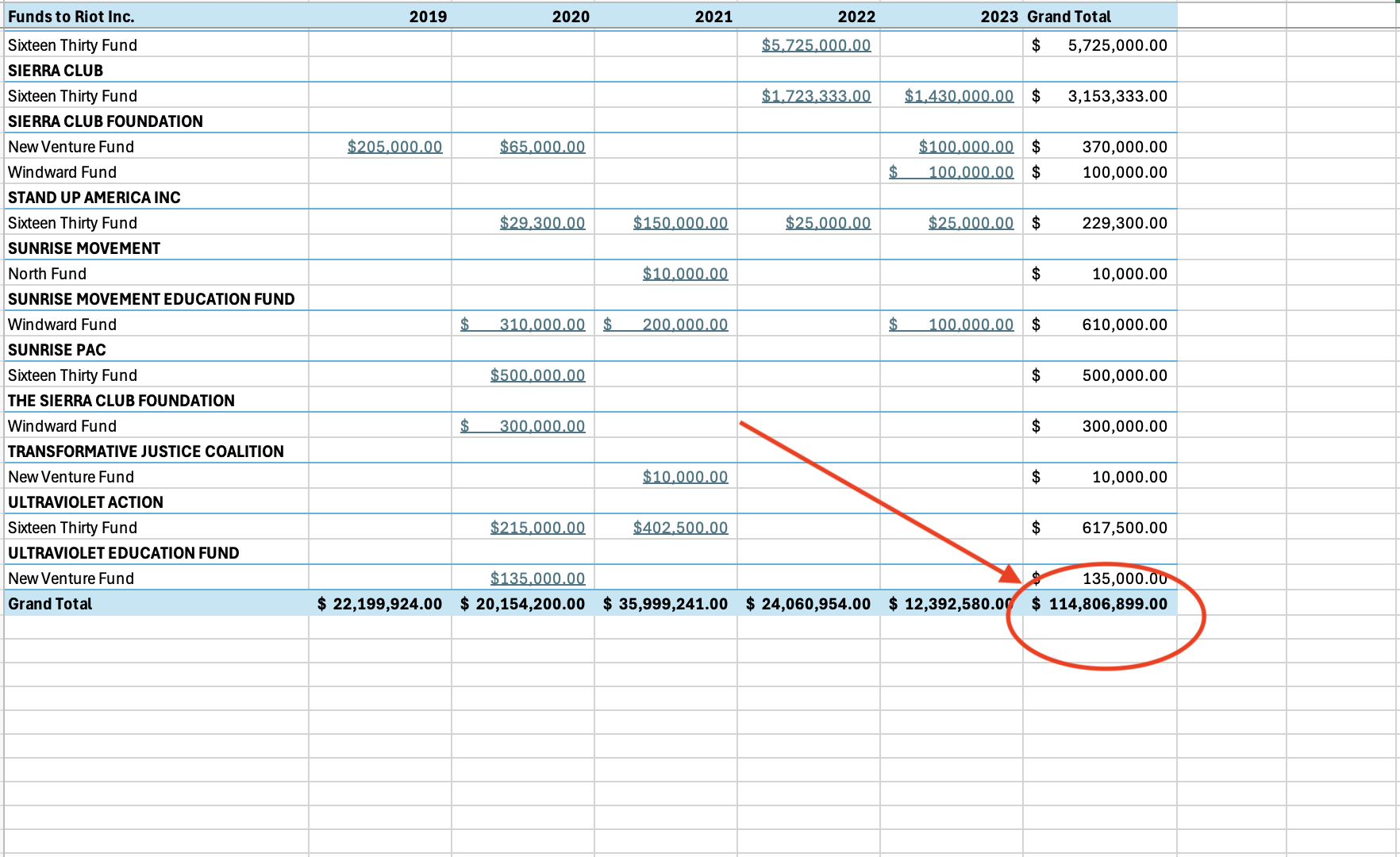Open the $1,723,333.00 hyperlink
Screen dimensions: 1400x857
816,96
